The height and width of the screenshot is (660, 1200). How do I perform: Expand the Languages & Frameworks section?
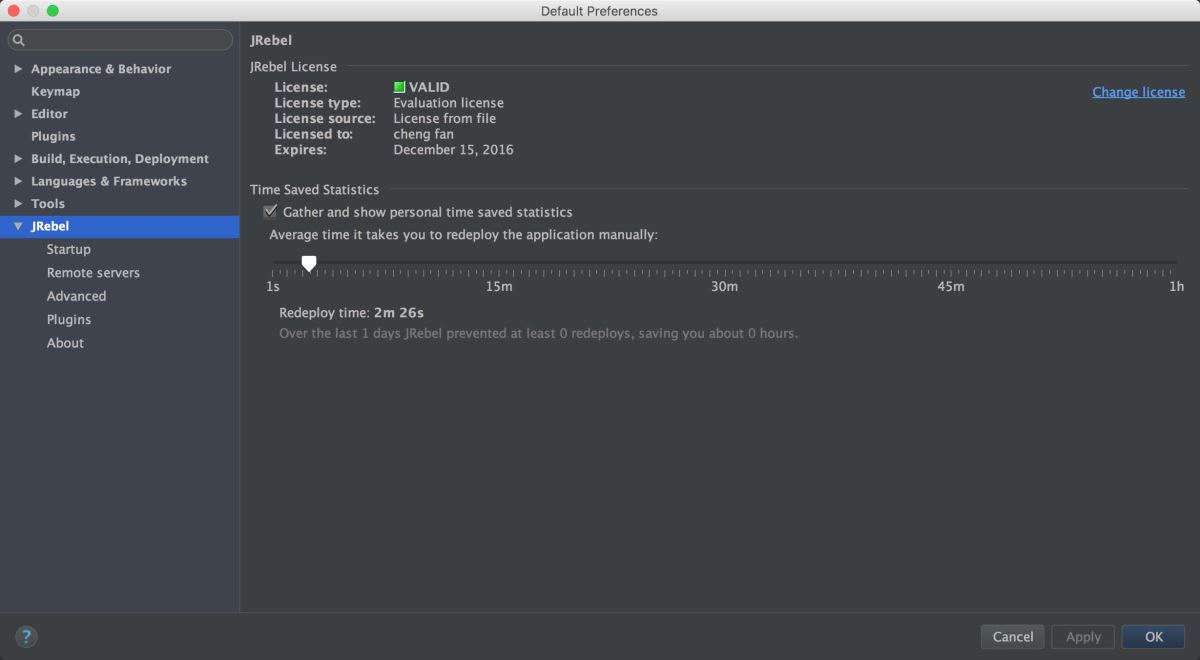tap(19, 181)
